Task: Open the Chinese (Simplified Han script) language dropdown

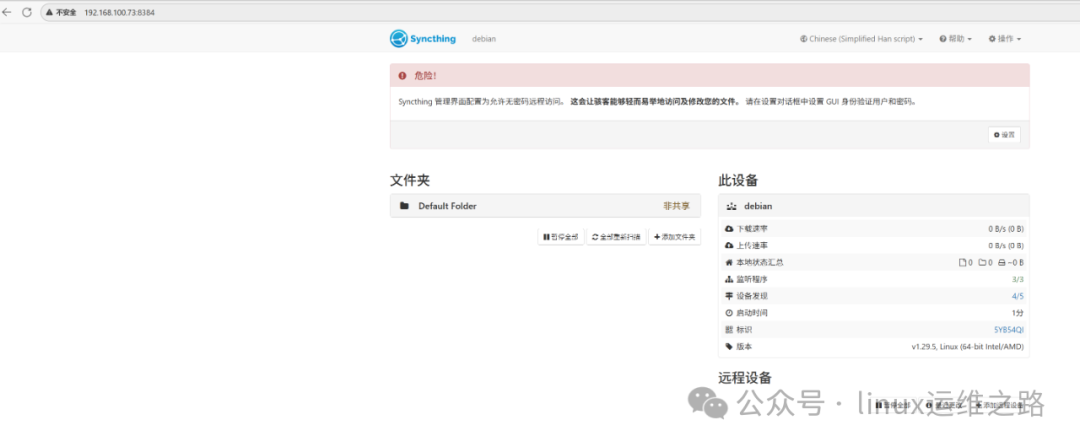Action: (862, 39)
